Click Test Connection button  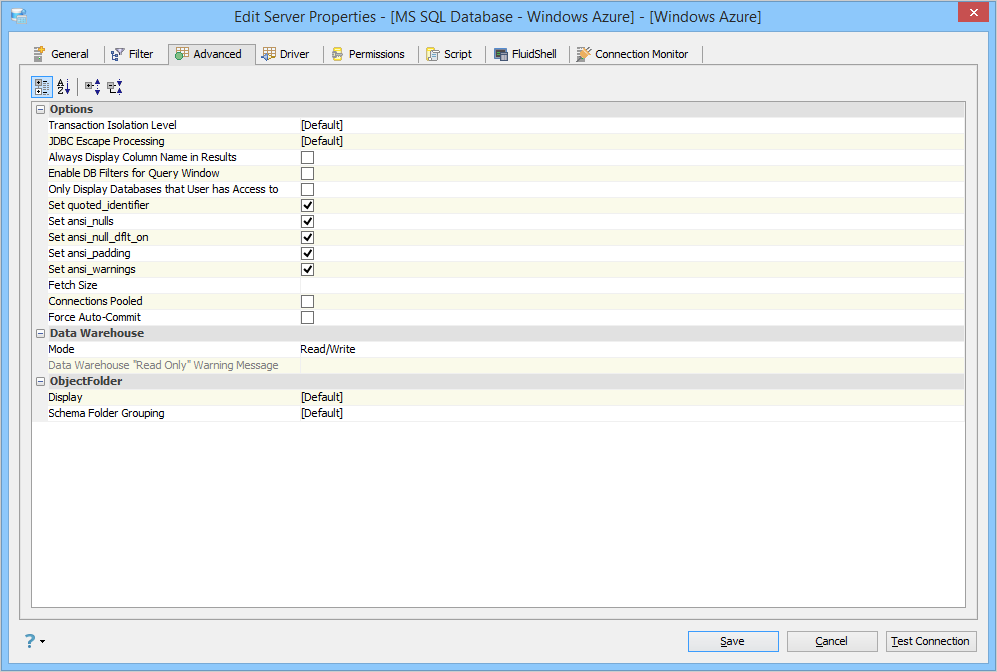click(x=931, y=641)
